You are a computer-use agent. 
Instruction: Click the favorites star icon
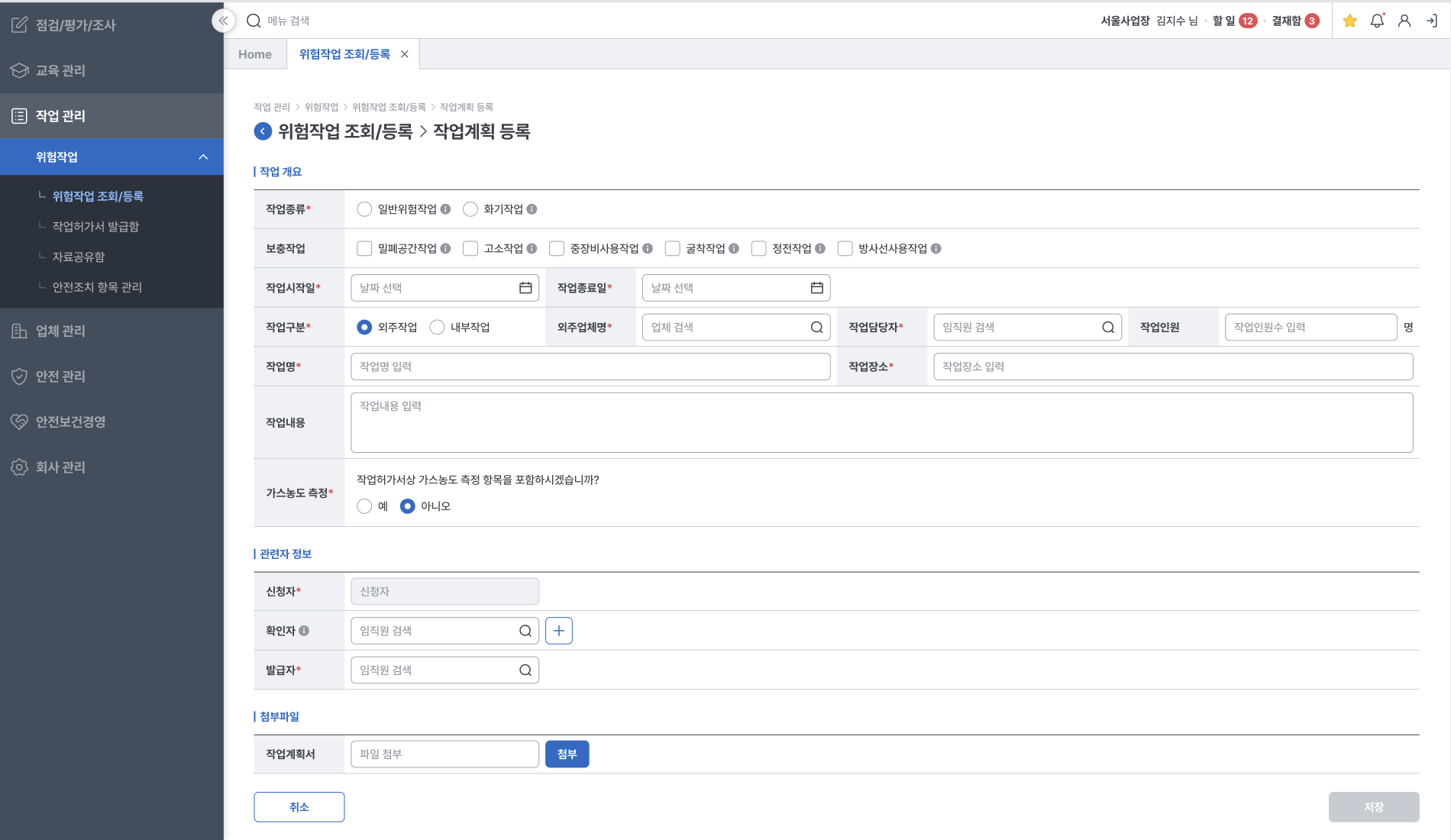click(1349, 21)
